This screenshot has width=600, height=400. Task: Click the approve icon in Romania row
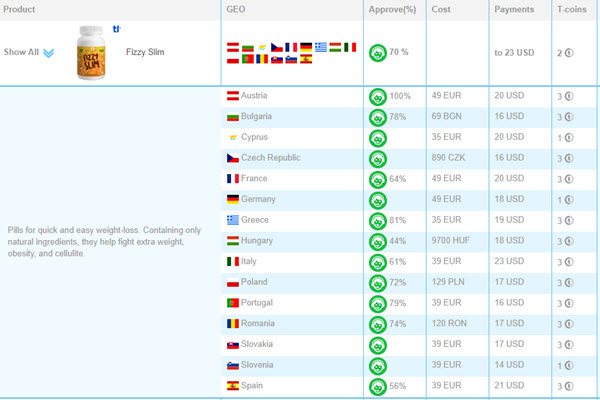[378, 324]
